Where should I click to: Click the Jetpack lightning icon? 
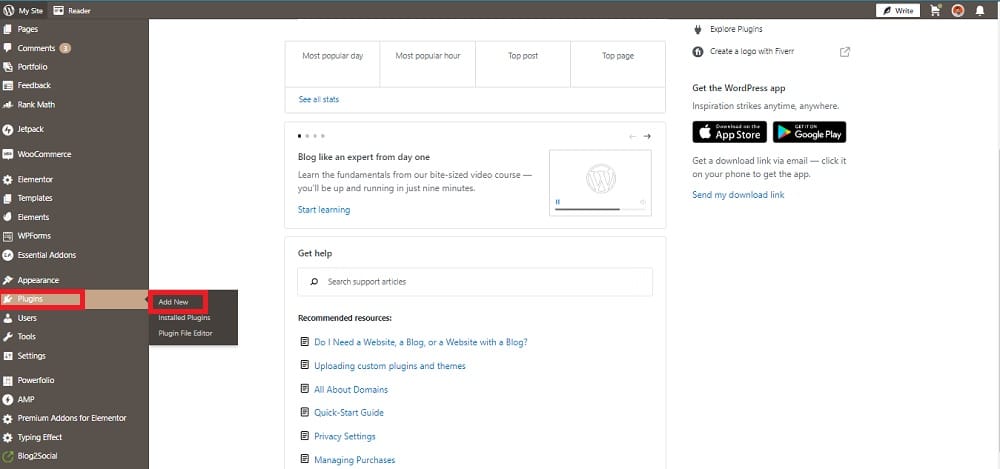[8, 130]
